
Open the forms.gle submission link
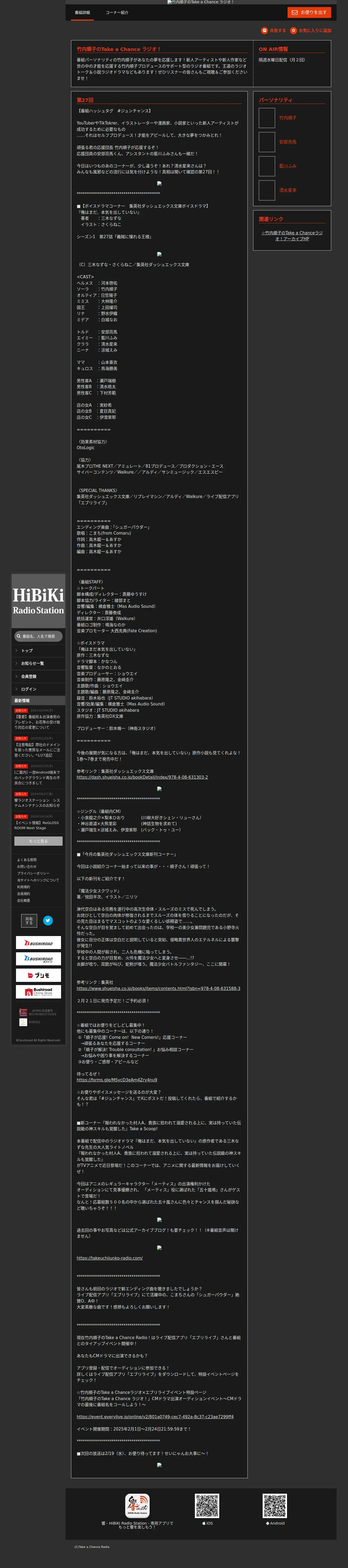pos(117,1080)
